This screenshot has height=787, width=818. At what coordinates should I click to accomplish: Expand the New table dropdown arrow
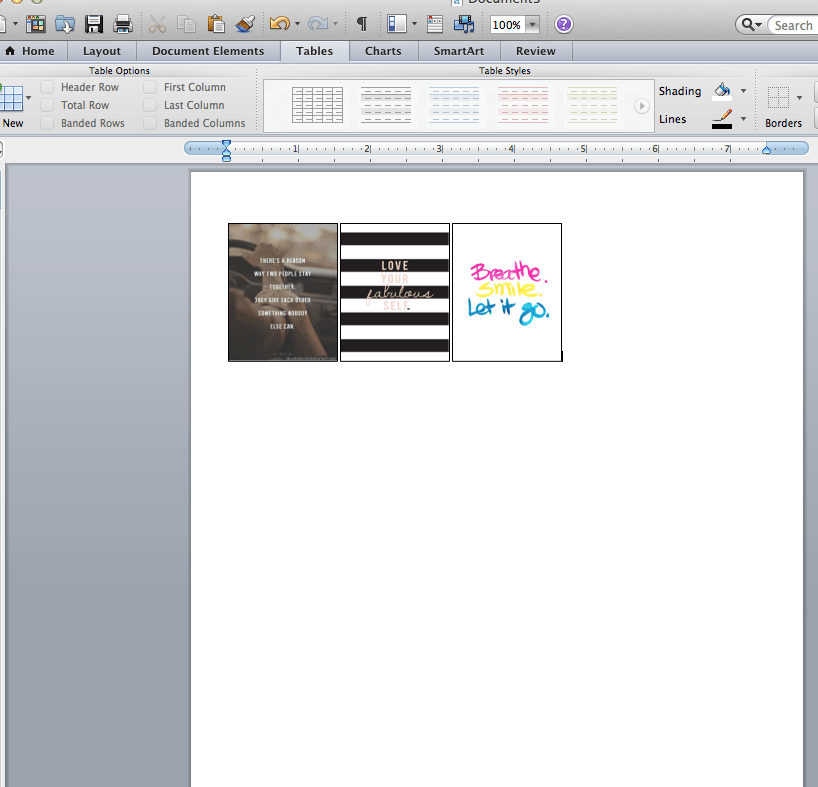point(29,98)
